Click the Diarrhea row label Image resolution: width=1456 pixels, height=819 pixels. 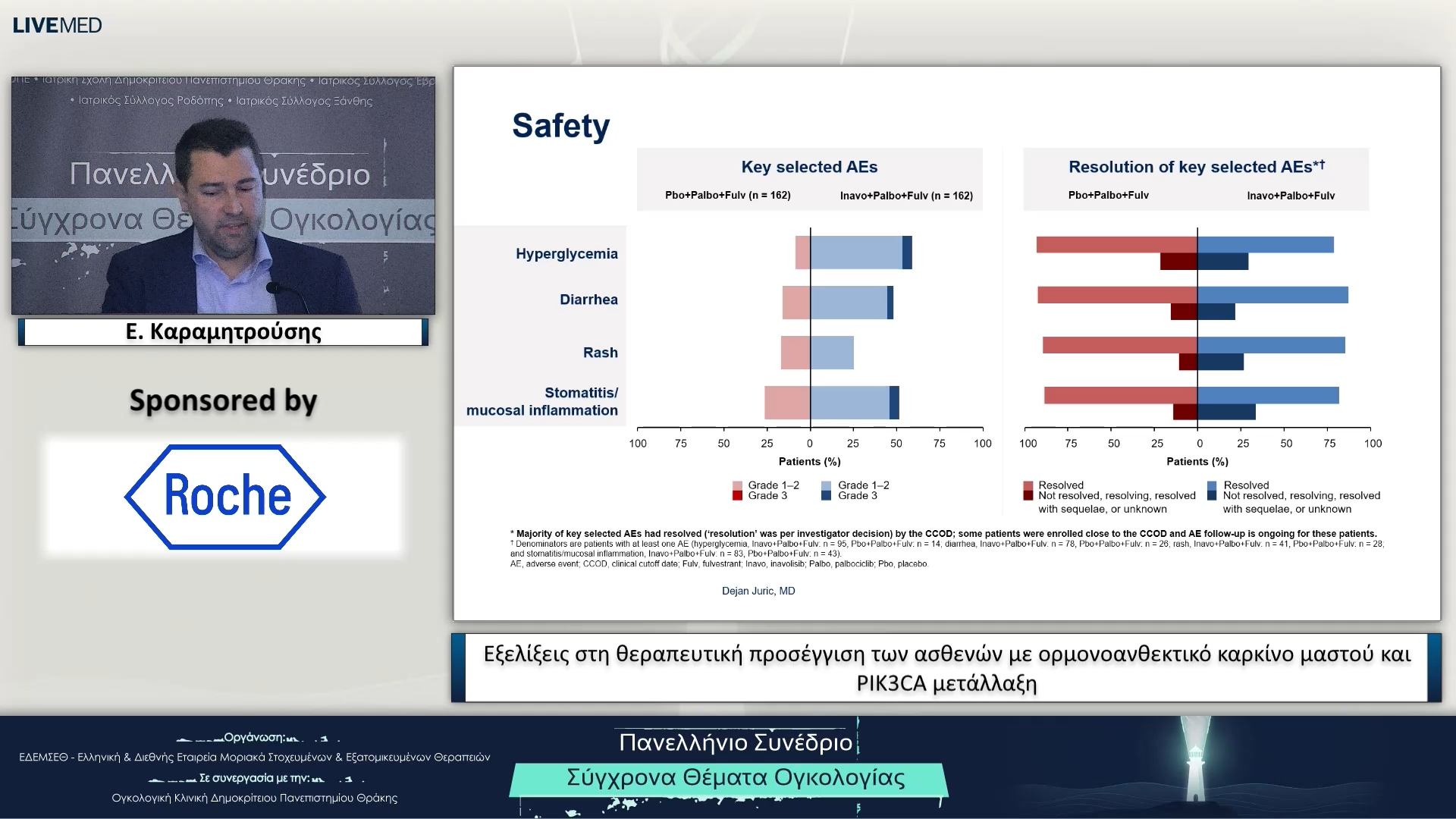pos(588,300)
